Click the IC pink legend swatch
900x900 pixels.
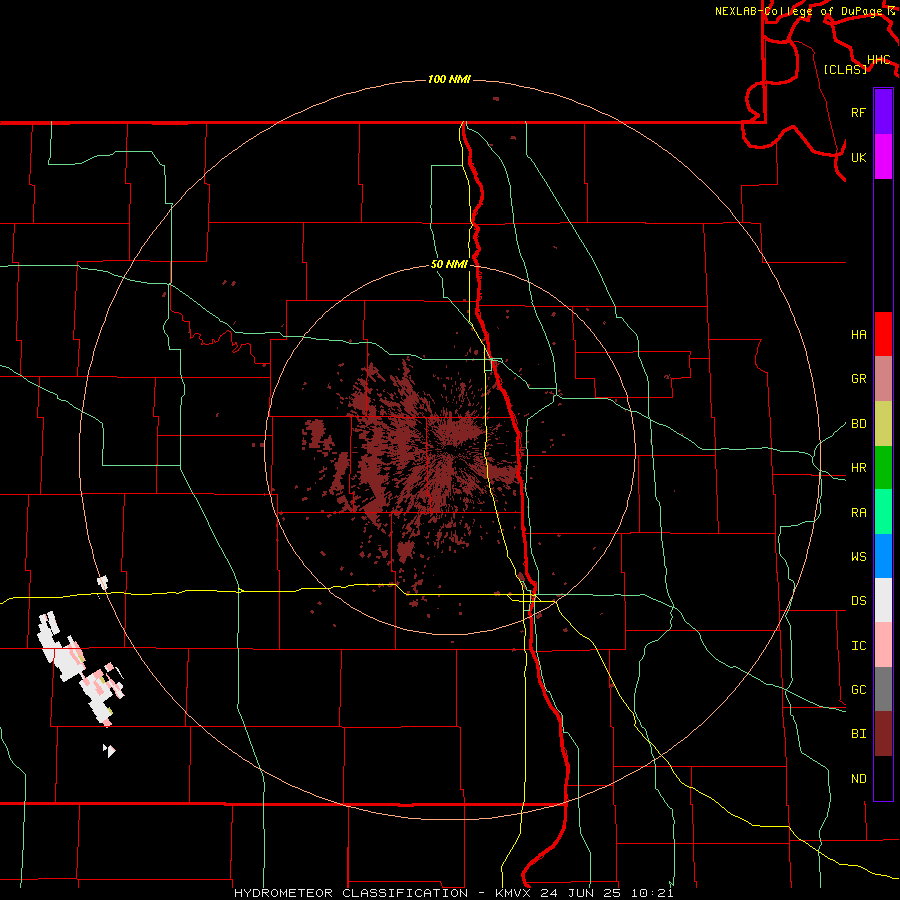coord(883,645)
